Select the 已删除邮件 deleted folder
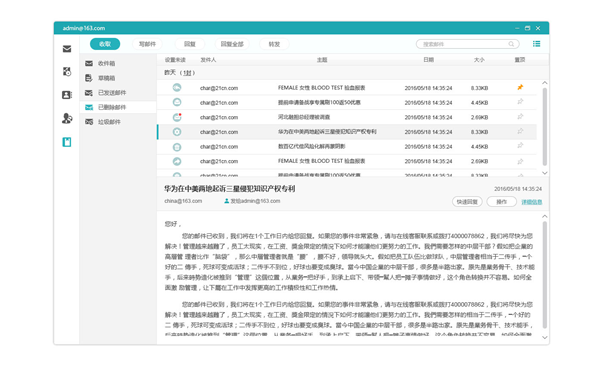 (x=118, y=107)
